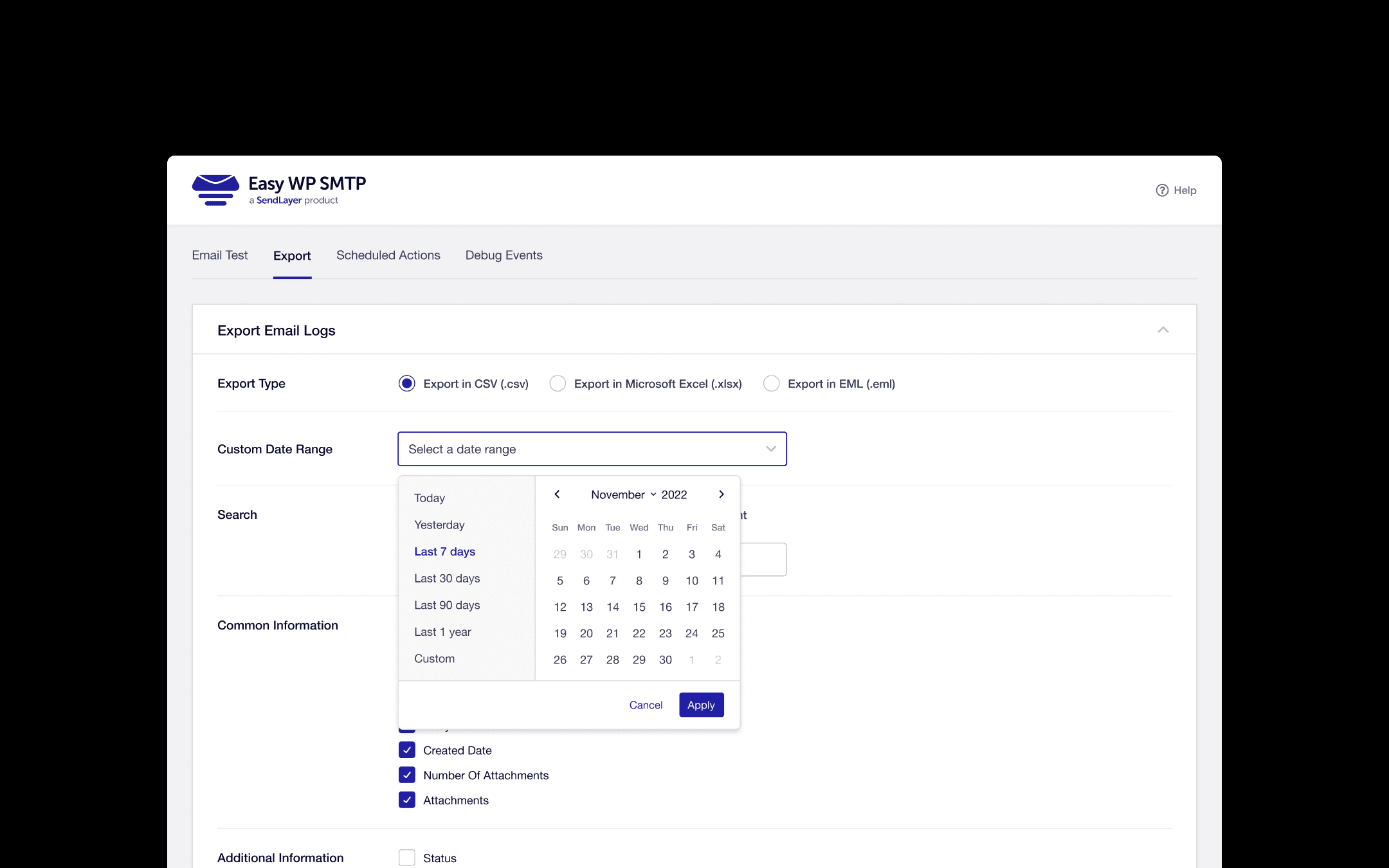Choose the Last 30 days preset
This screenshot has width=1389, height=868.
(x=447, y=578)
